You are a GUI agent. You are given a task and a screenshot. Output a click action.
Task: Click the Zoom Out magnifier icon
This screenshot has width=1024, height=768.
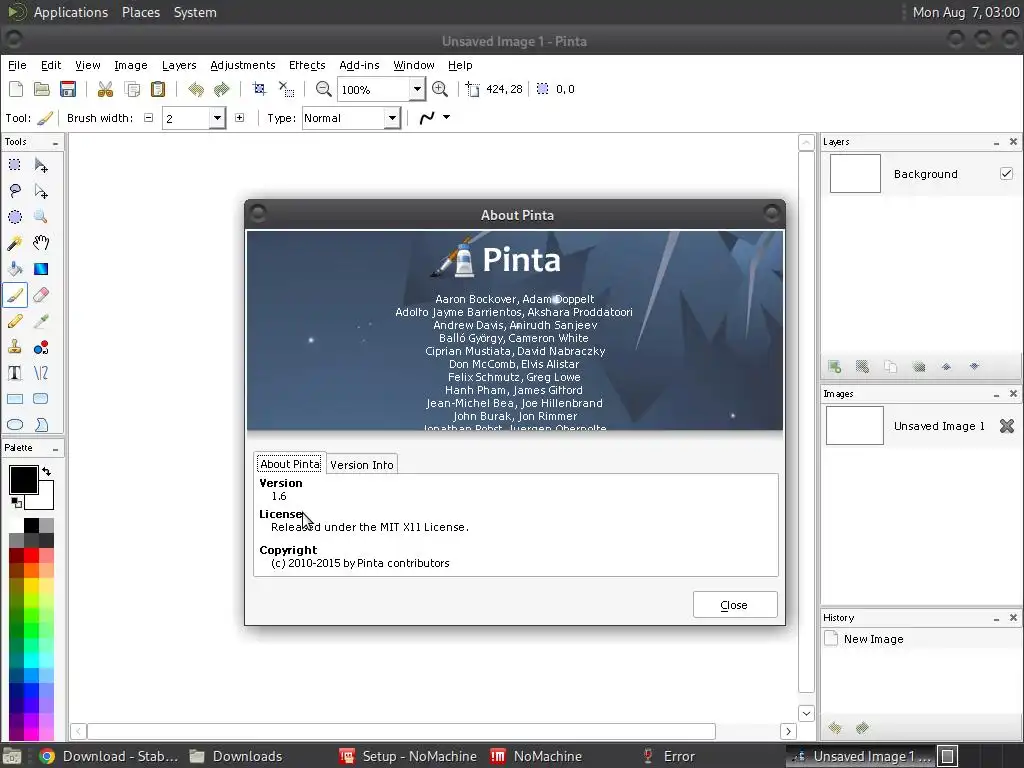pos(323,89)
